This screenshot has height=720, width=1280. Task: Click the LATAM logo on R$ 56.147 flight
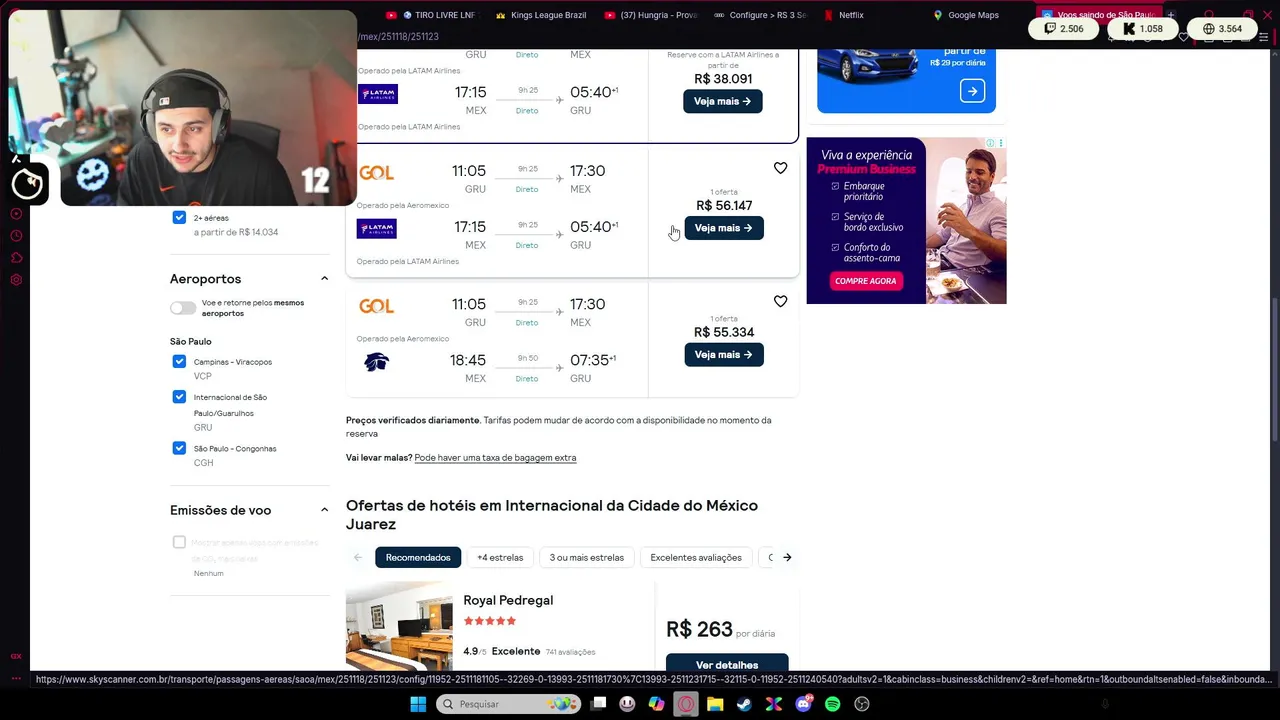[376, 229]
